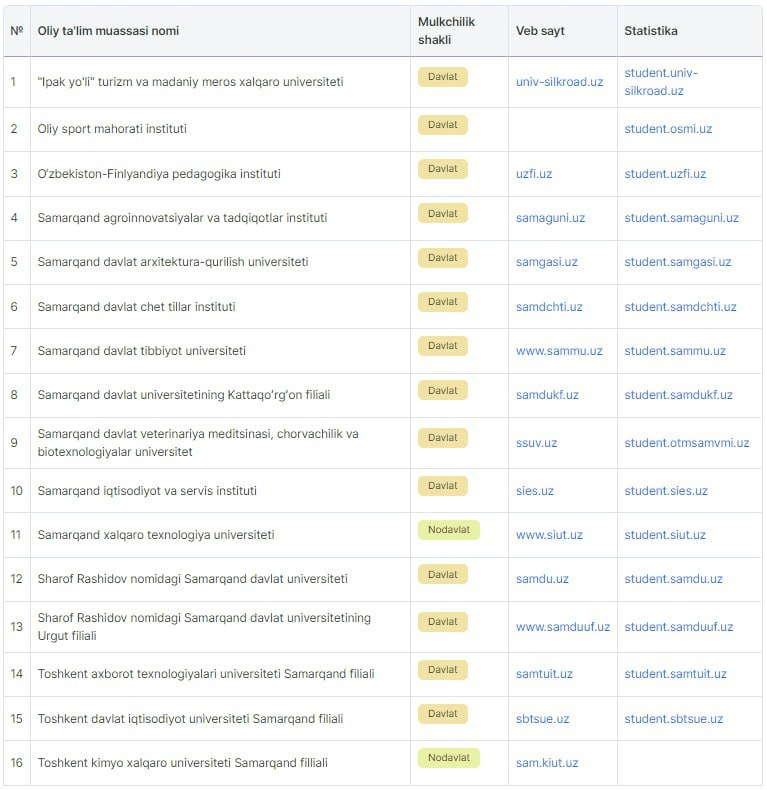
Task: Click the Nodavlat badge for Samarqand xalqaro texnologiya
Action: 449,530
